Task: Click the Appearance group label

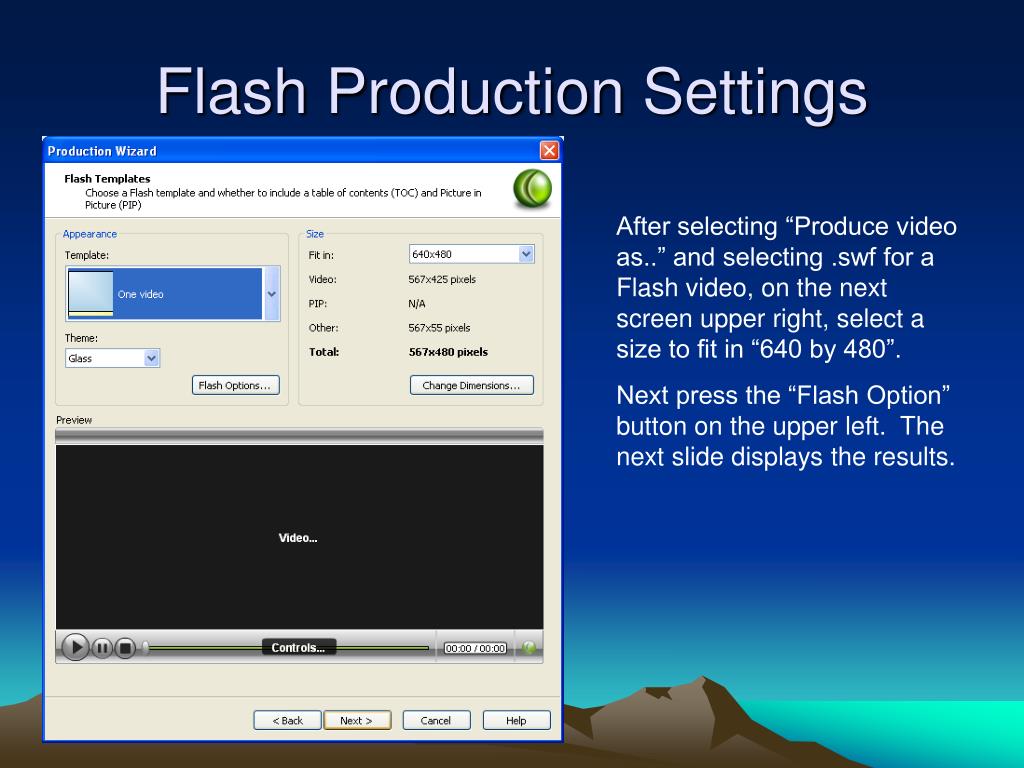Action: pos(89,234)
